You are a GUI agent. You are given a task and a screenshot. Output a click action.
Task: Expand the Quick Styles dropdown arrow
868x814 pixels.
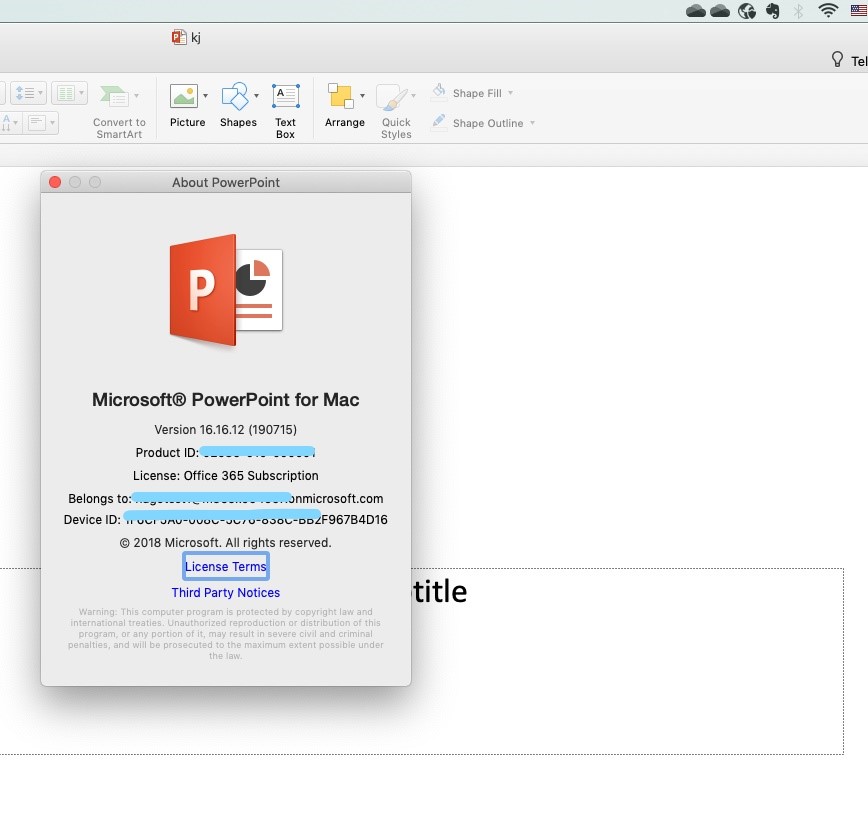pos(414,96)
